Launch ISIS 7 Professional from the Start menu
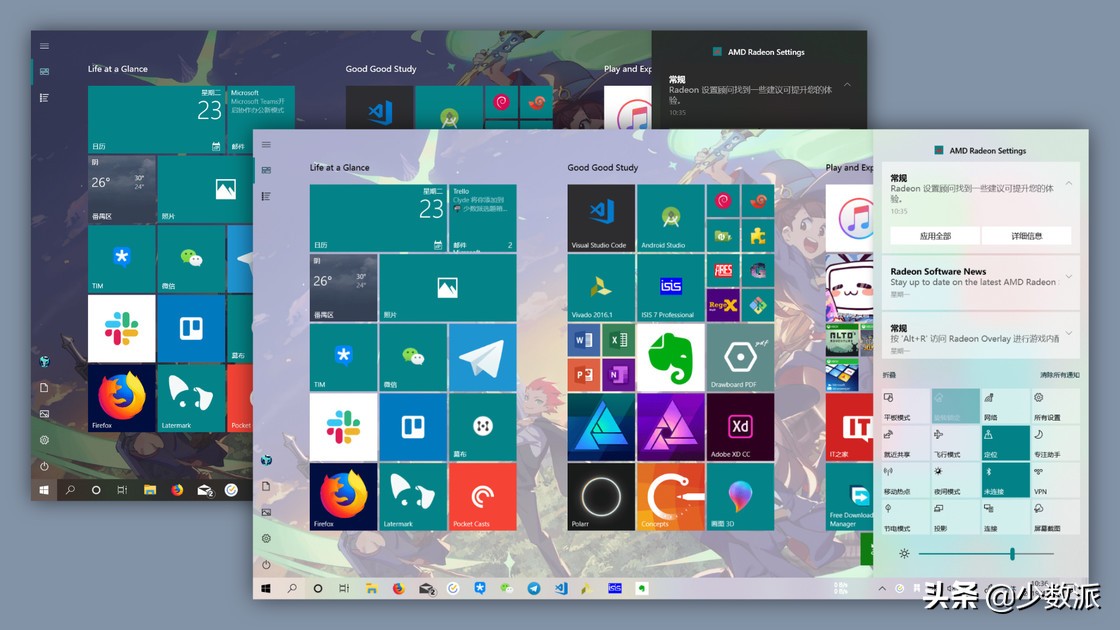This screenshot has height=630, width=1120. pyautogui.click(x=670, y=288)
